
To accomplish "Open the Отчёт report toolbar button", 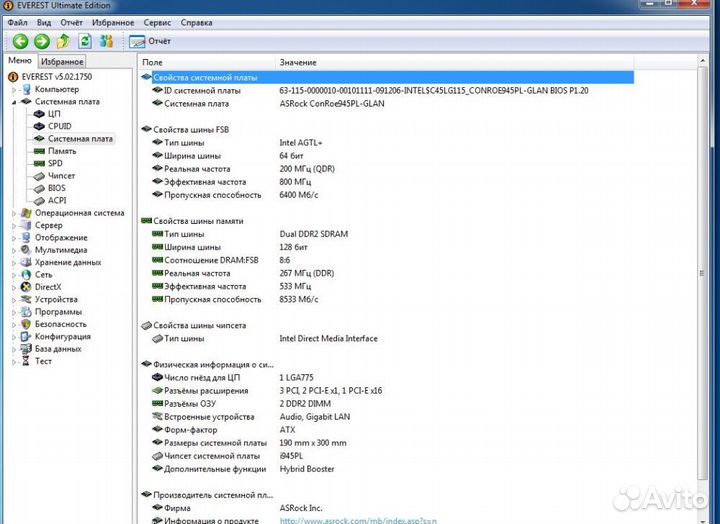I will pos(150,41).
